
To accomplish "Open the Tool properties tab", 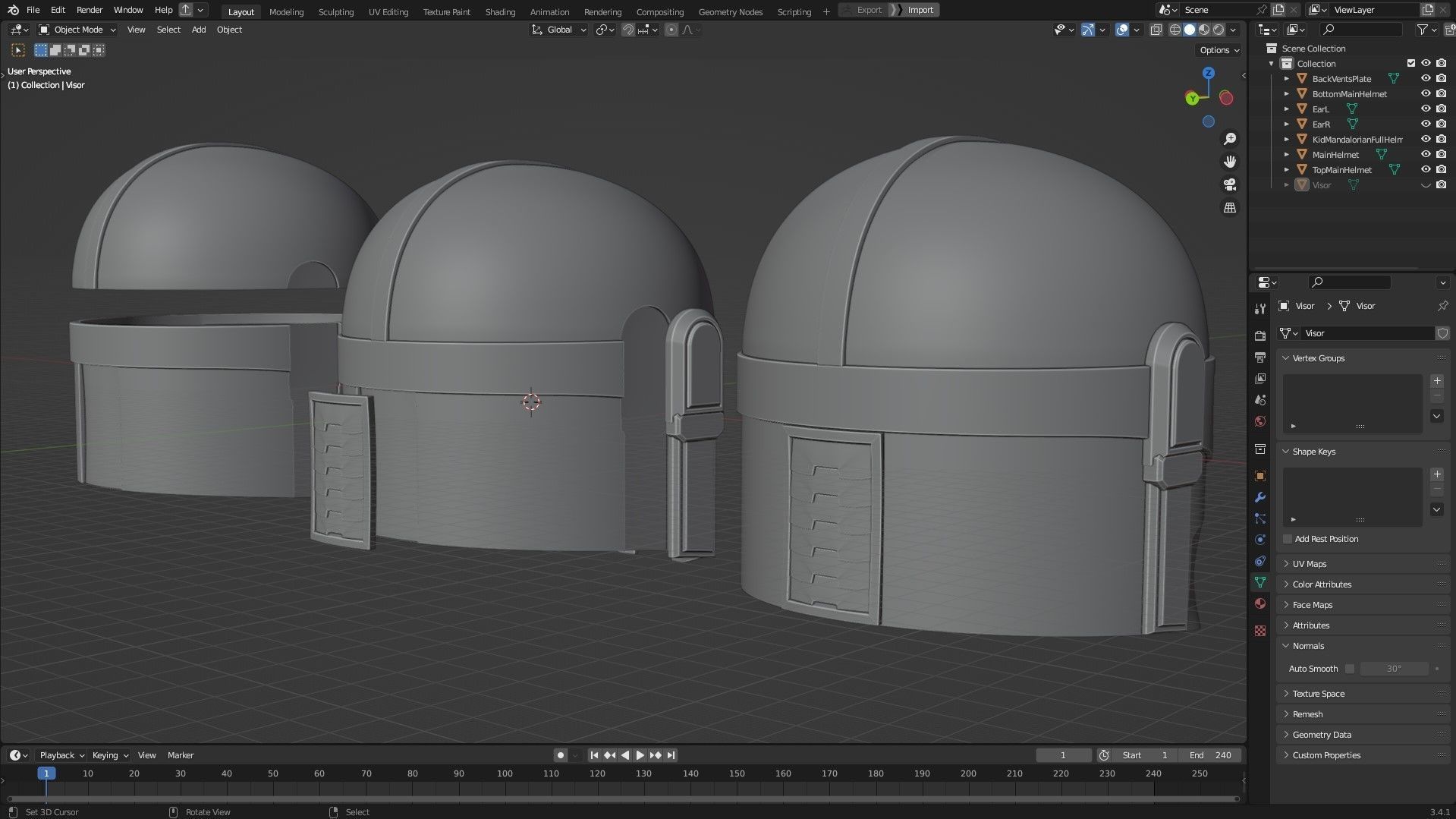I will [1260, 308].
